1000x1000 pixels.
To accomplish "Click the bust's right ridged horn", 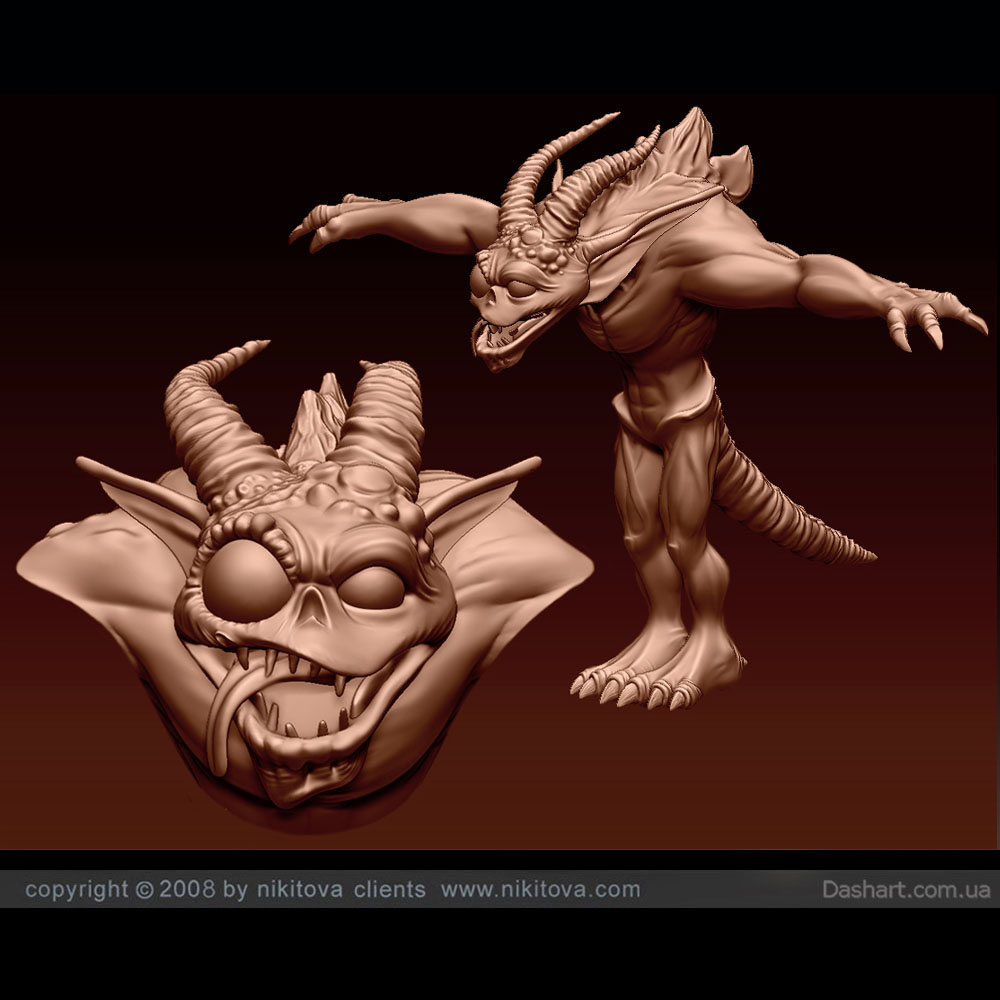I will 385,420.
